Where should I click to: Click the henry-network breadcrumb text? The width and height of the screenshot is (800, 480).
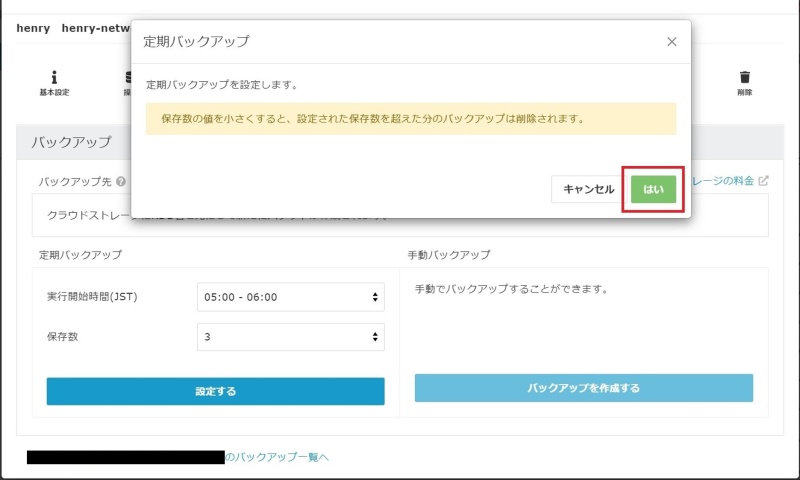click(x=95, y=28)
